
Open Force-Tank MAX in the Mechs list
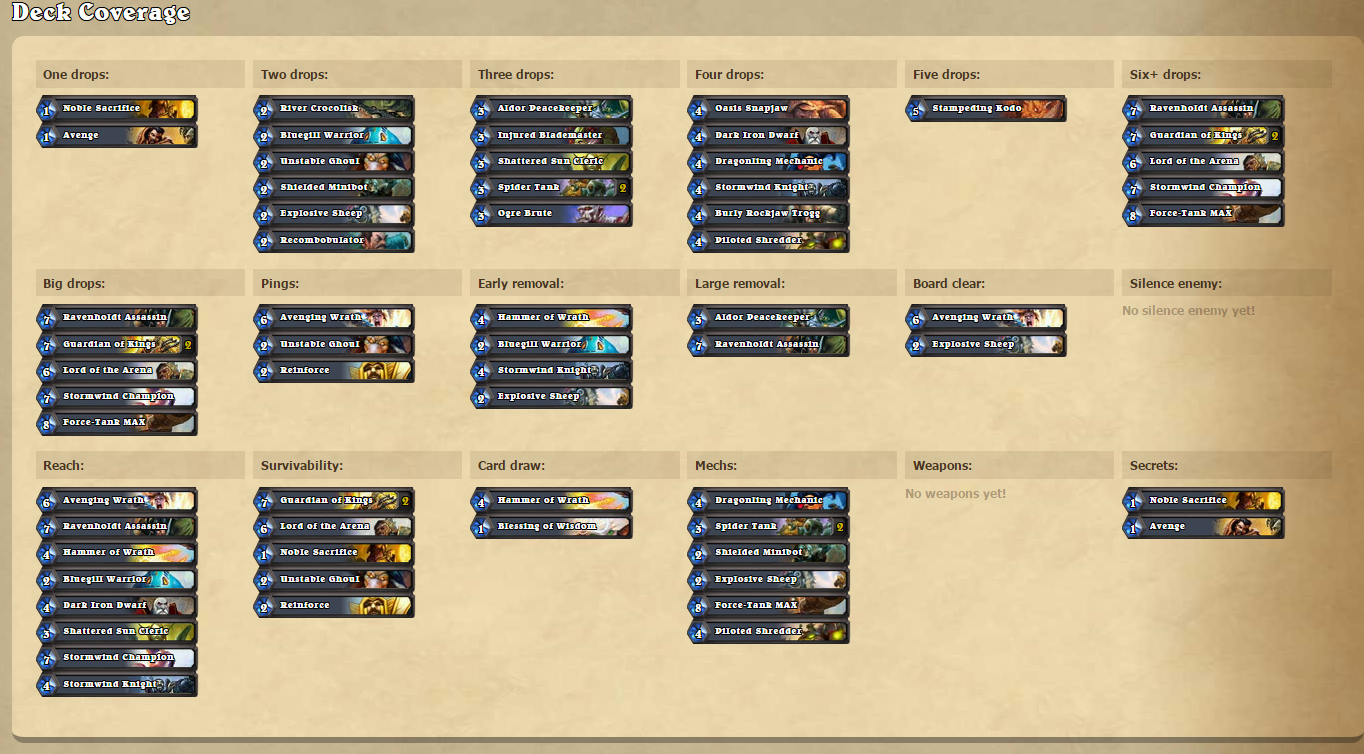(x=769, y=605)
